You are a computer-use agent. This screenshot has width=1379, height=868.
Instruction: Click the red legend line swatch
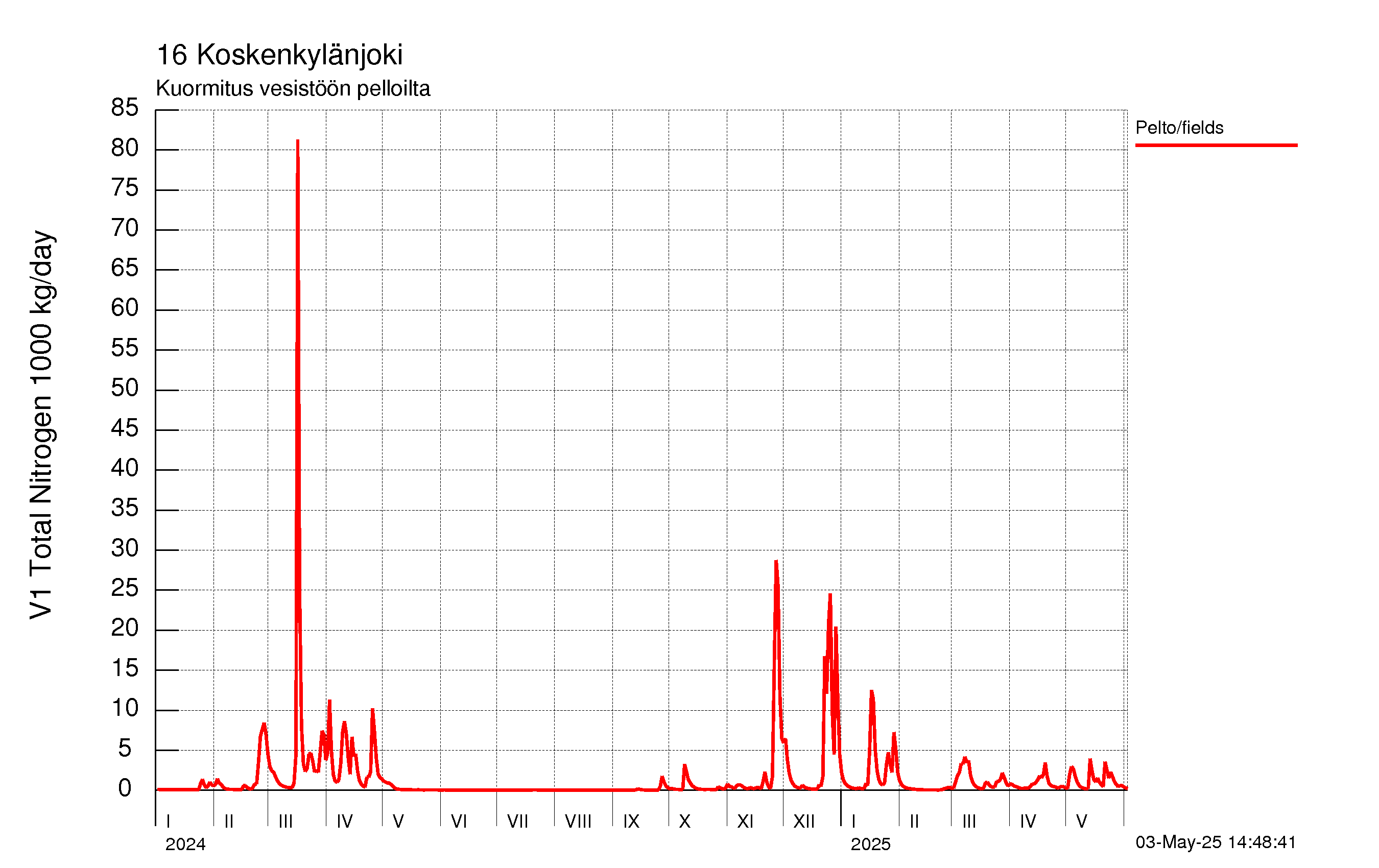coord(1217,146)
